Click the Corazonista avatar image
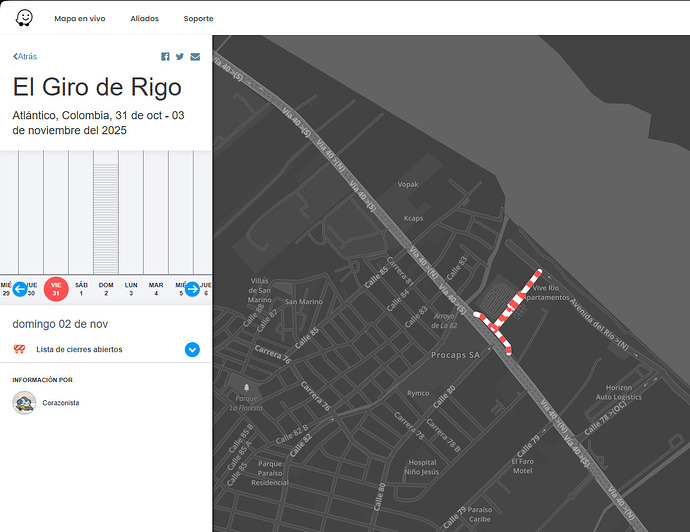690x532 pixels. tap(24, 402)
